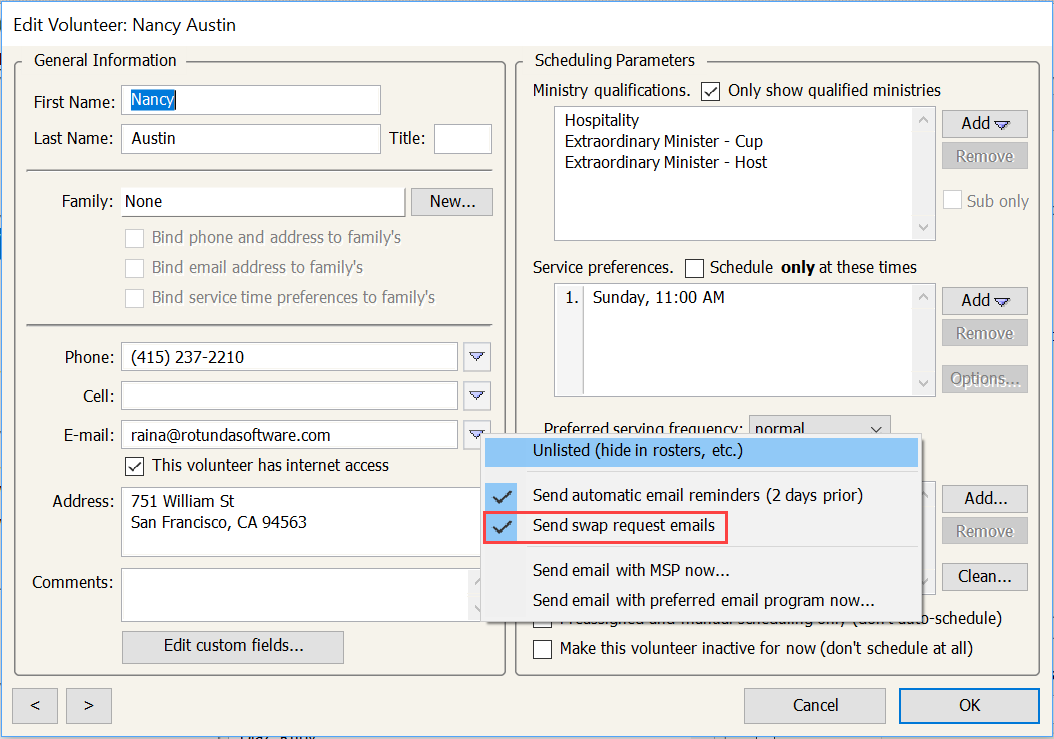1054x739 pixels.
Task: Open the ministry qualifications Add dropdown
Action: coord(984,124)
